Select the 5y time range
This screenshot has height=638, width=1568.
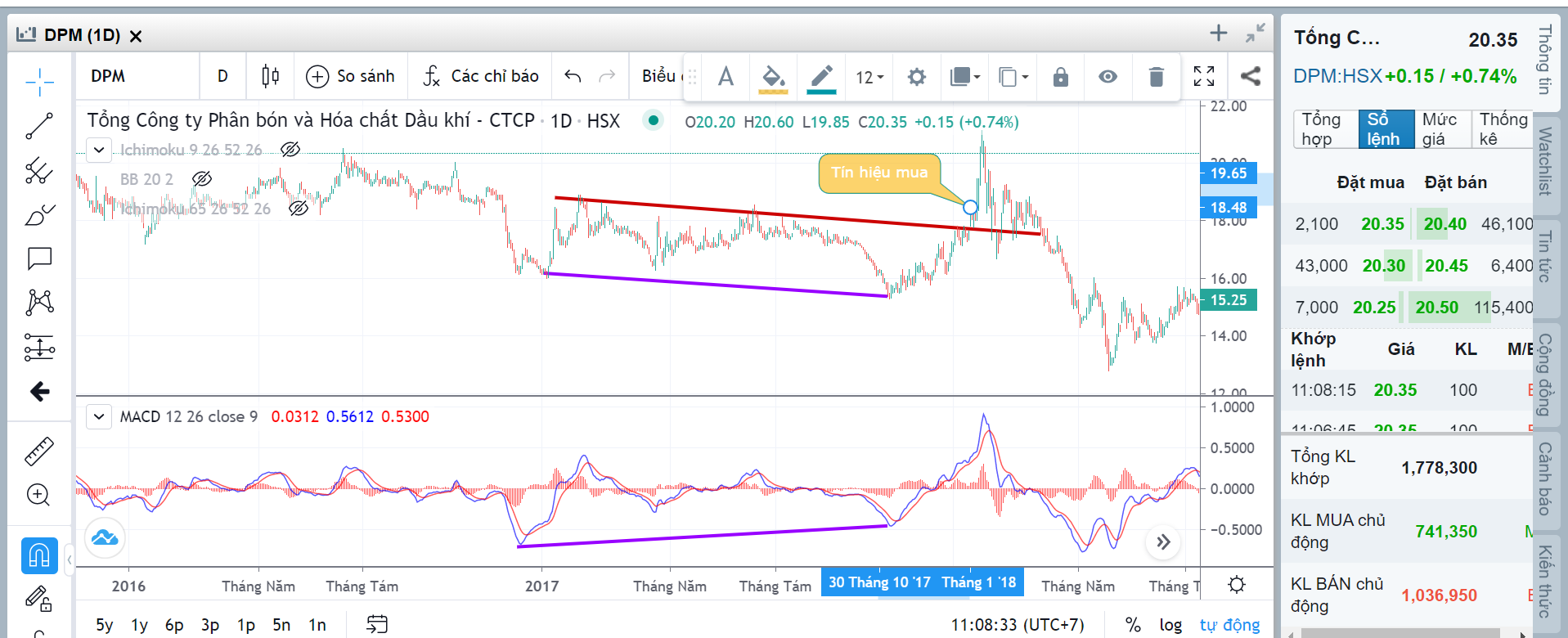[x=105, y=625]
